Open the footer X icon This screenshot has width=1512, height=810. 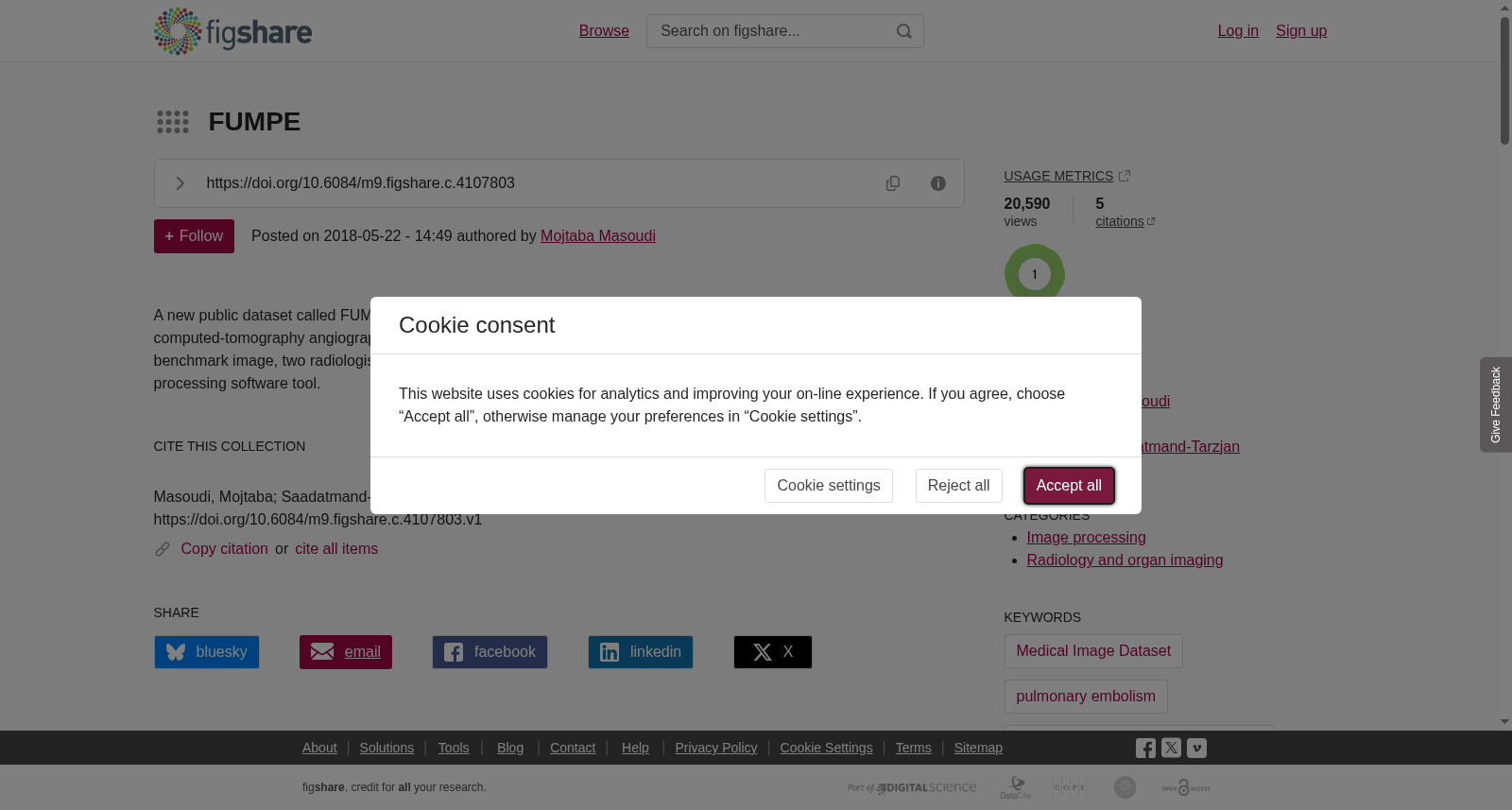1171,749
